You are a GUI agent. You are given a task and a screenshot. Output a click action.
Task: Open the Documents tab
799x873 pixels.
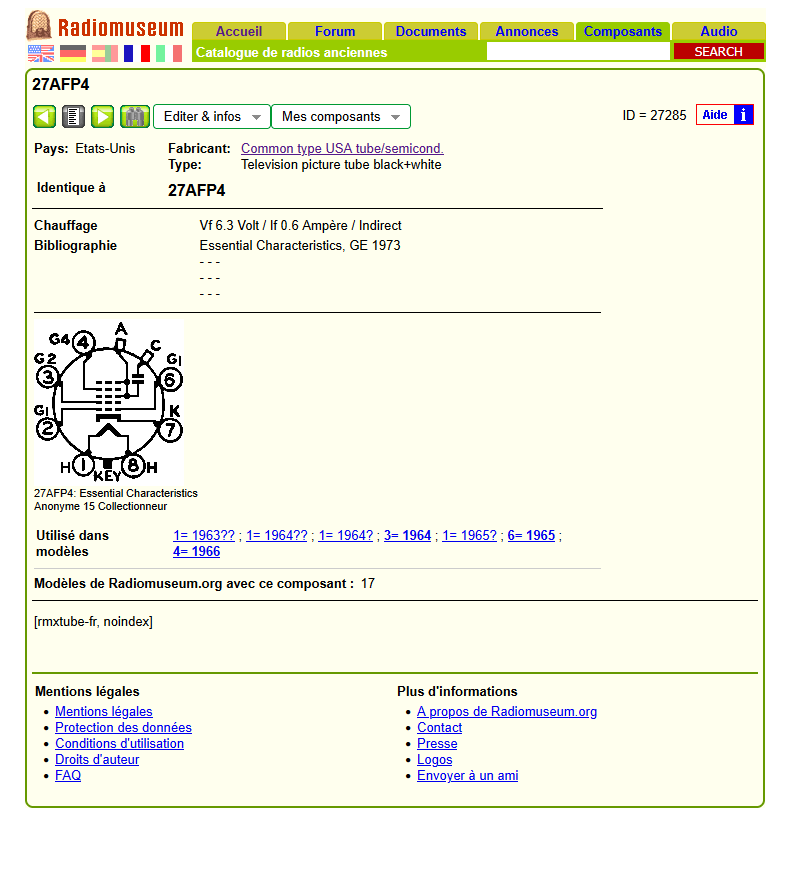pos(430,31)
